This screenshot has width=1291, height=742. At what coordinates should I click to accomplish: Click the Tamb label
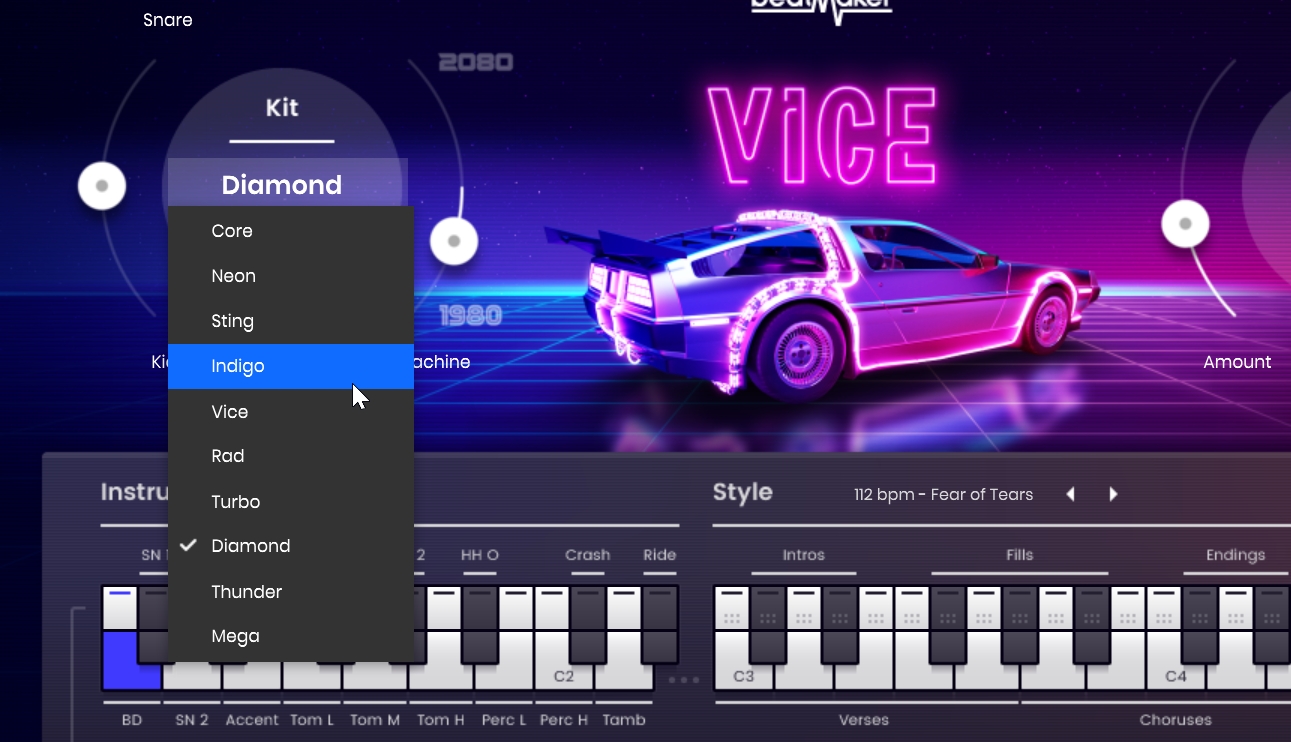[x=624, y=720]
